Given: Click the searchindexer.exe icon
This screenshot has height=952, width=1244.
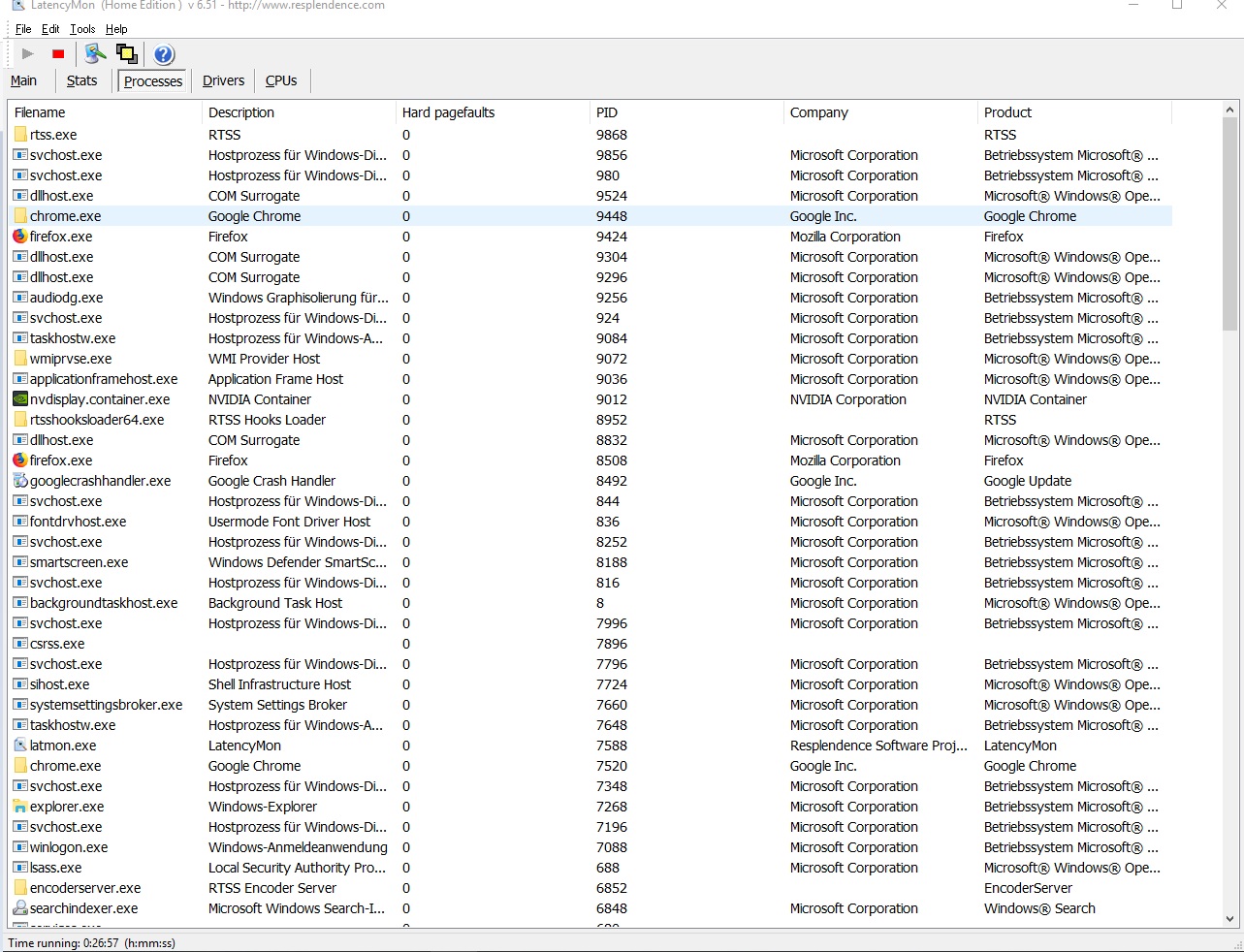Looking at the screenshot, I should pyautogui.click(x=20, y=908).
